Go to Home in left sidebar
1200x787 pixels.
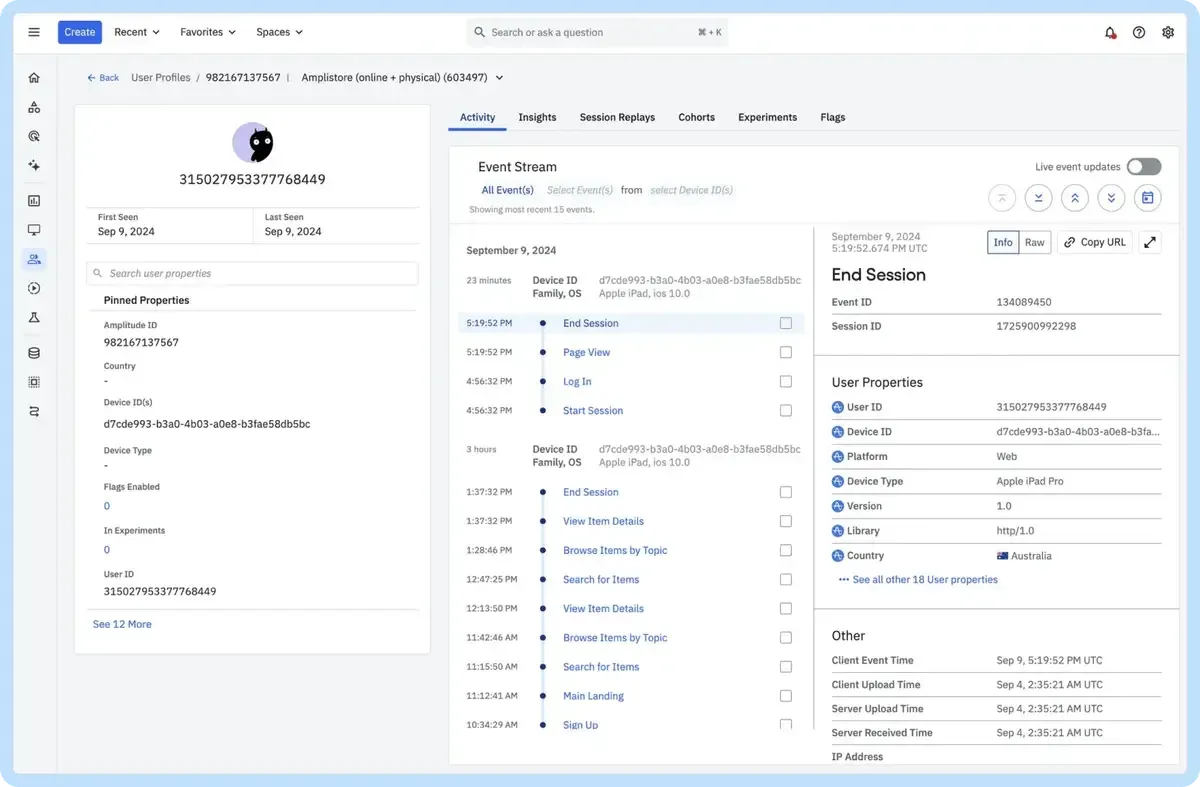(x=34, y=78)
